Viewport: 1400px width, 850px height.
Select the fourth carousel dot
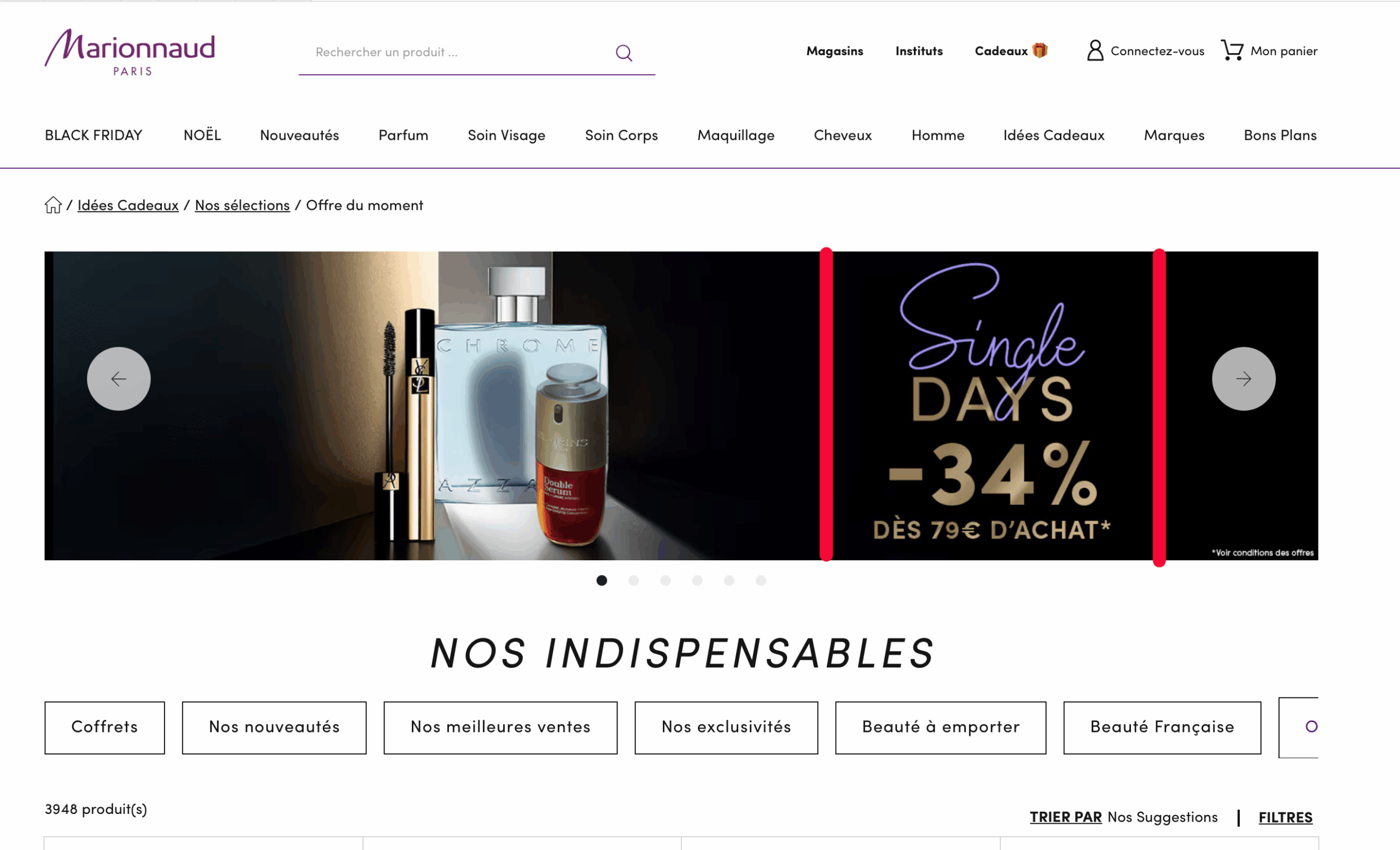point(697,581)
